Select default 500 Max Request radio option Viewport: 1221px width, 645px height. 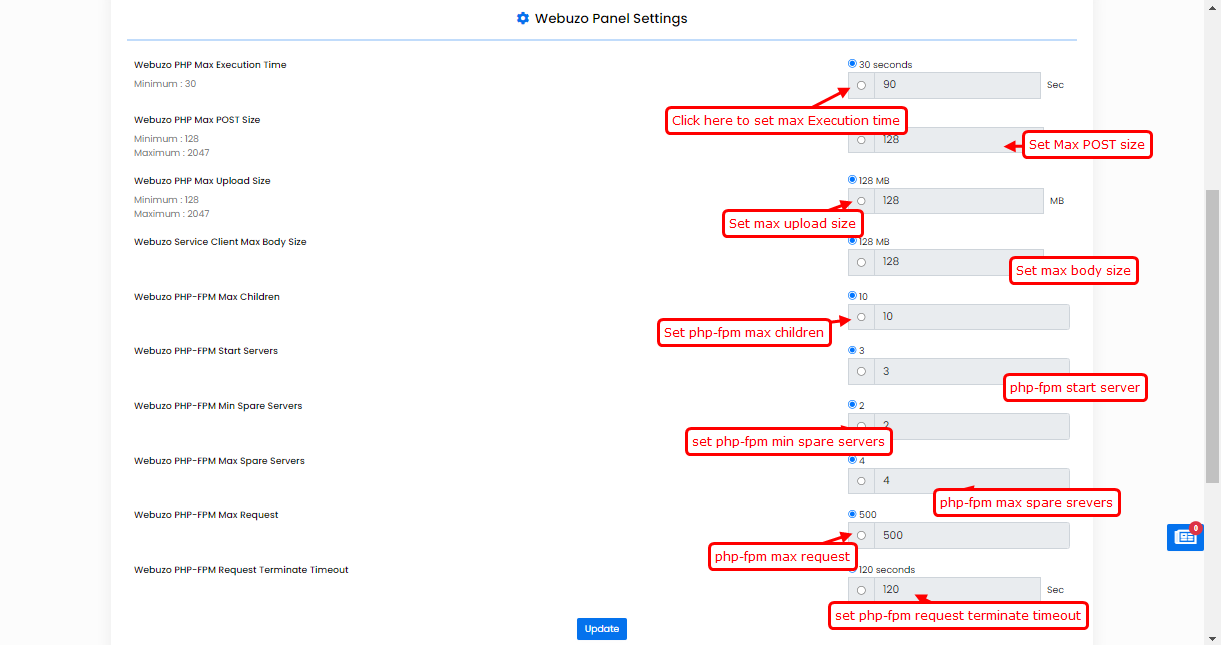point(852,514)
